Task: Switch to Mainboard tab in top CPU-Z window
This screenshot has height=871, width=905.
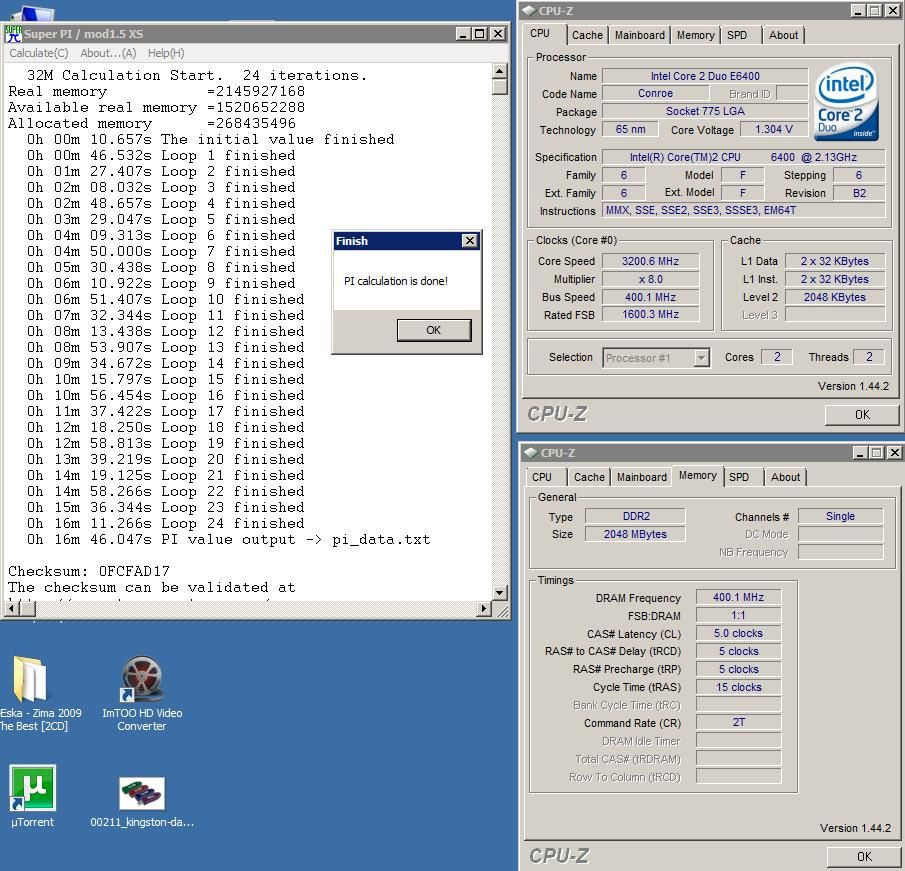Action: [x=640, y=35]
